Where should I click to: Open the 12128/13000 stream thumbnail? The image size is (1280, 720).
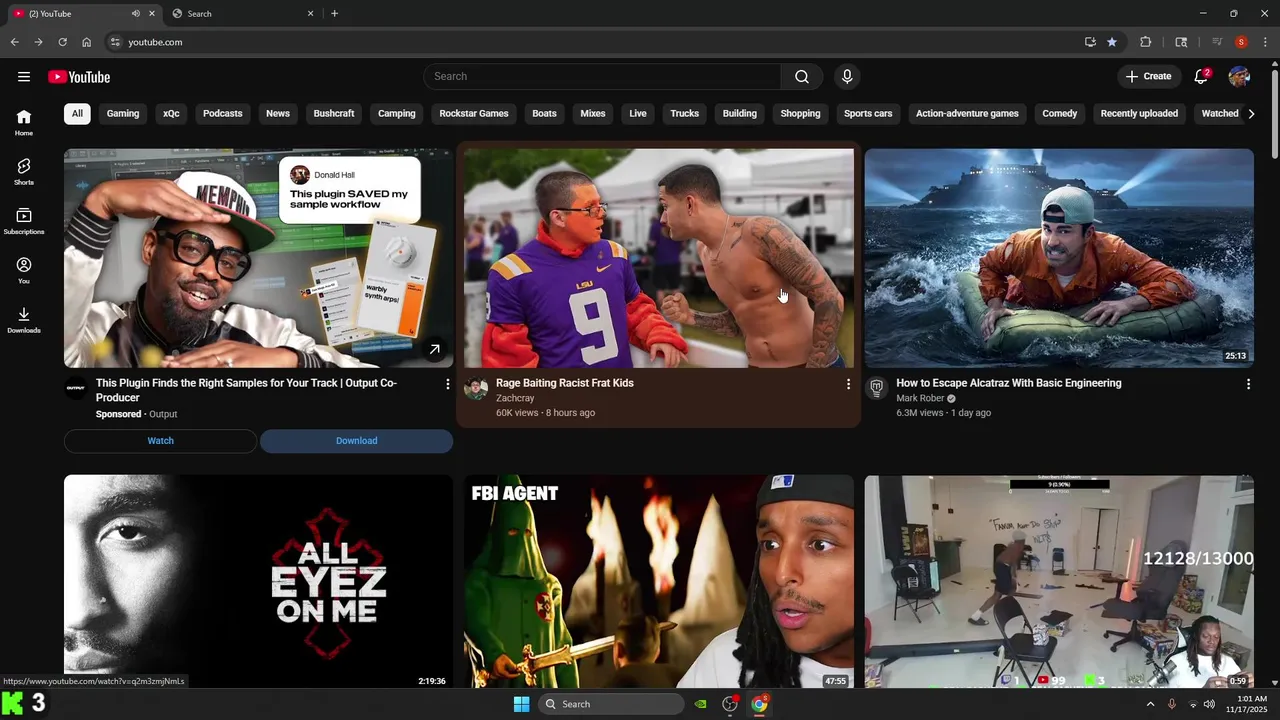pos(1059,582)
